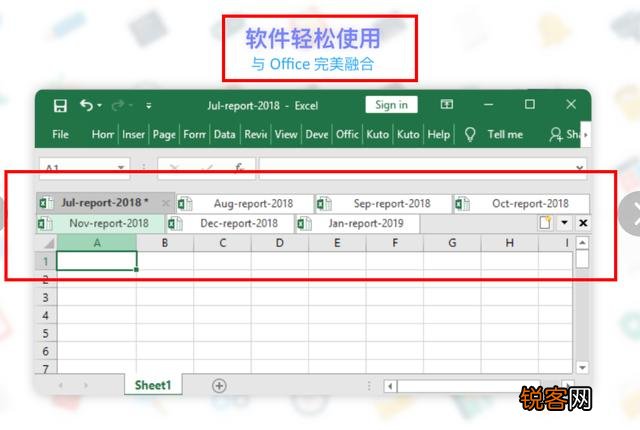Click the Save icon in title bar

click(60, 106)
